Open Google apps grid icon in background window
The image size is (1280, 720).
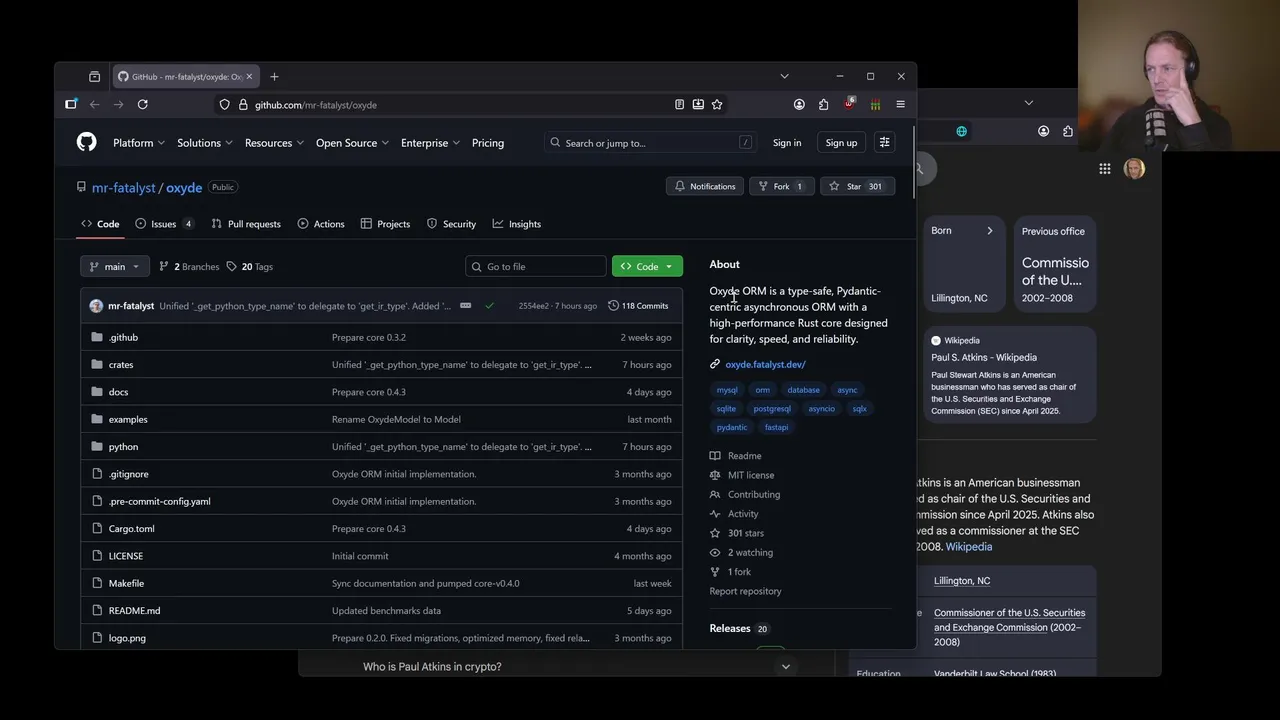coord(1105,169)
